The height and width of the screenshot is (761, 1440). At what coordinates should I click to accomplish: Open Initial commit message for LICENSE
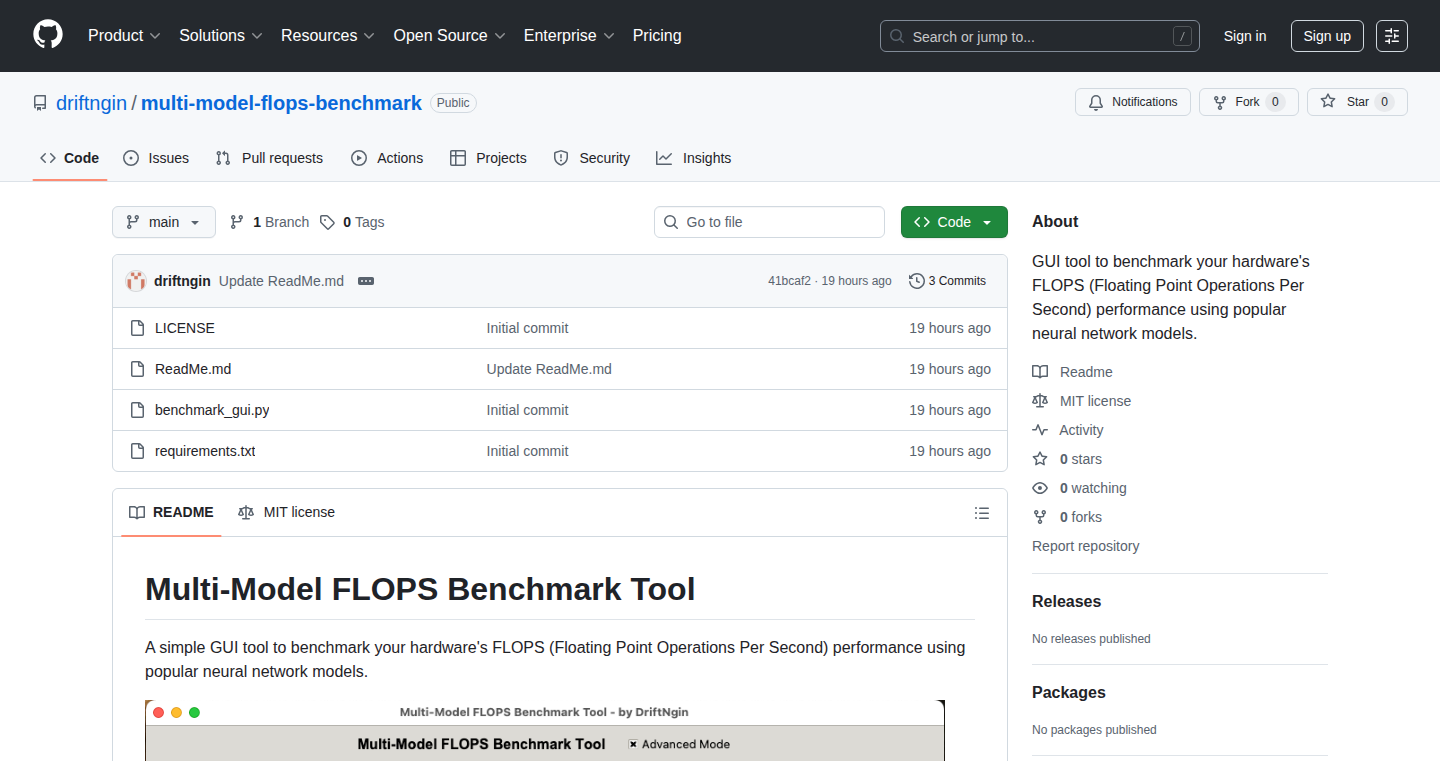point(527,328)
